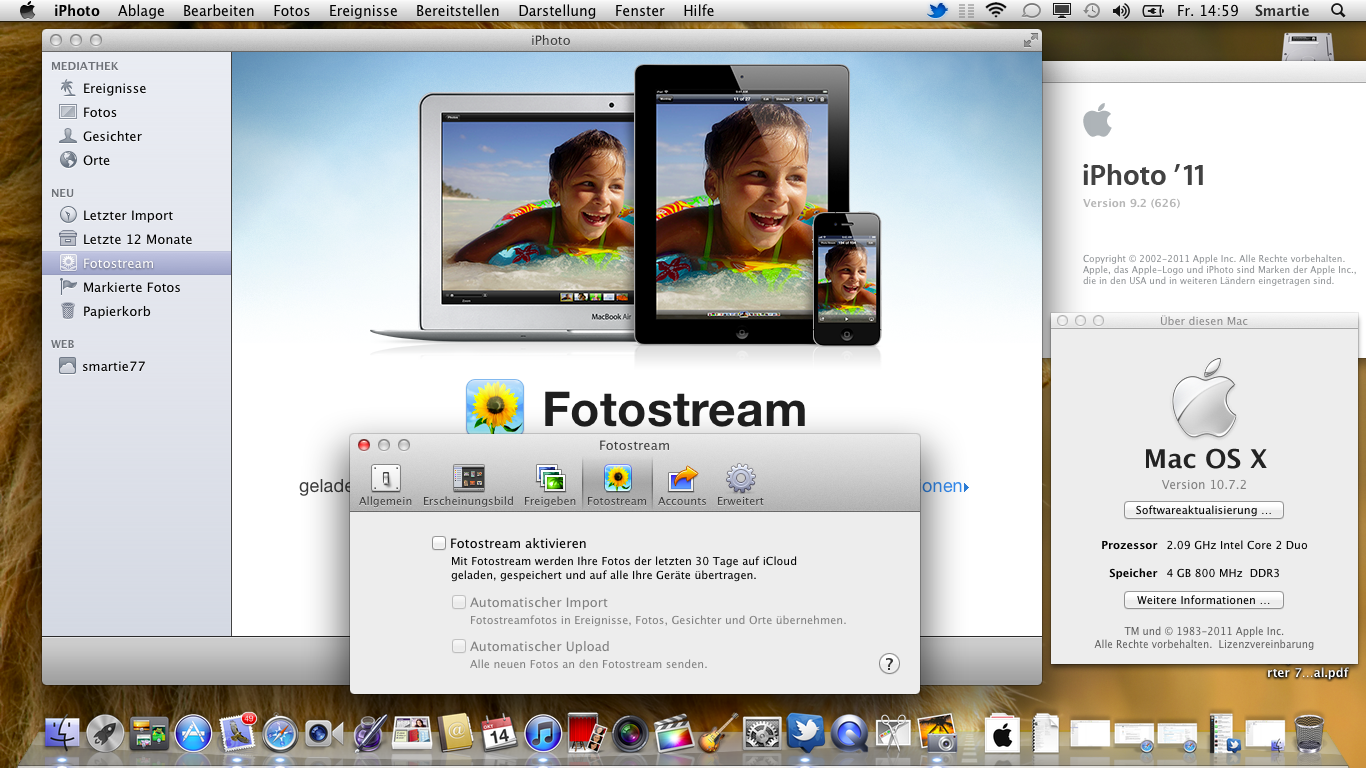Image resolution: width=1366 pixels, height=768 pixels.
Task: Open the Time Machine menu bar icon
Action: point(1091,11)
